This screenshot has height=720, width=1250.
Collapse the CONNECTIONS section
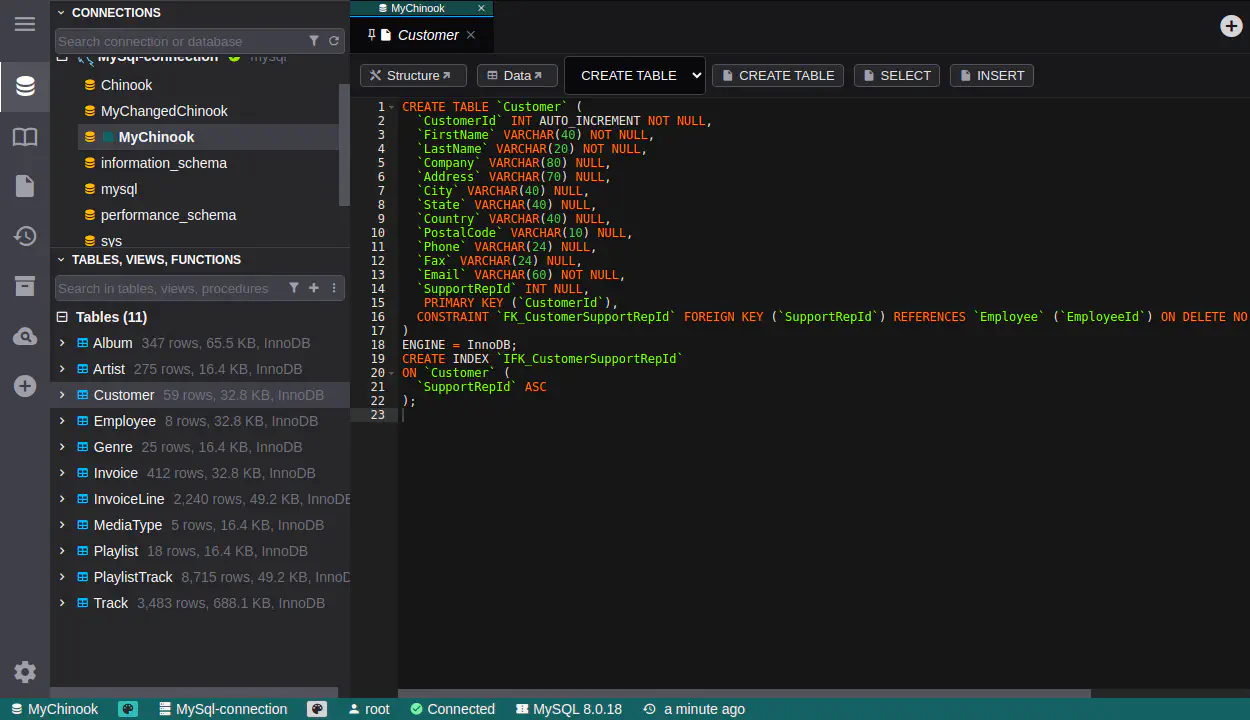point(61,13)
